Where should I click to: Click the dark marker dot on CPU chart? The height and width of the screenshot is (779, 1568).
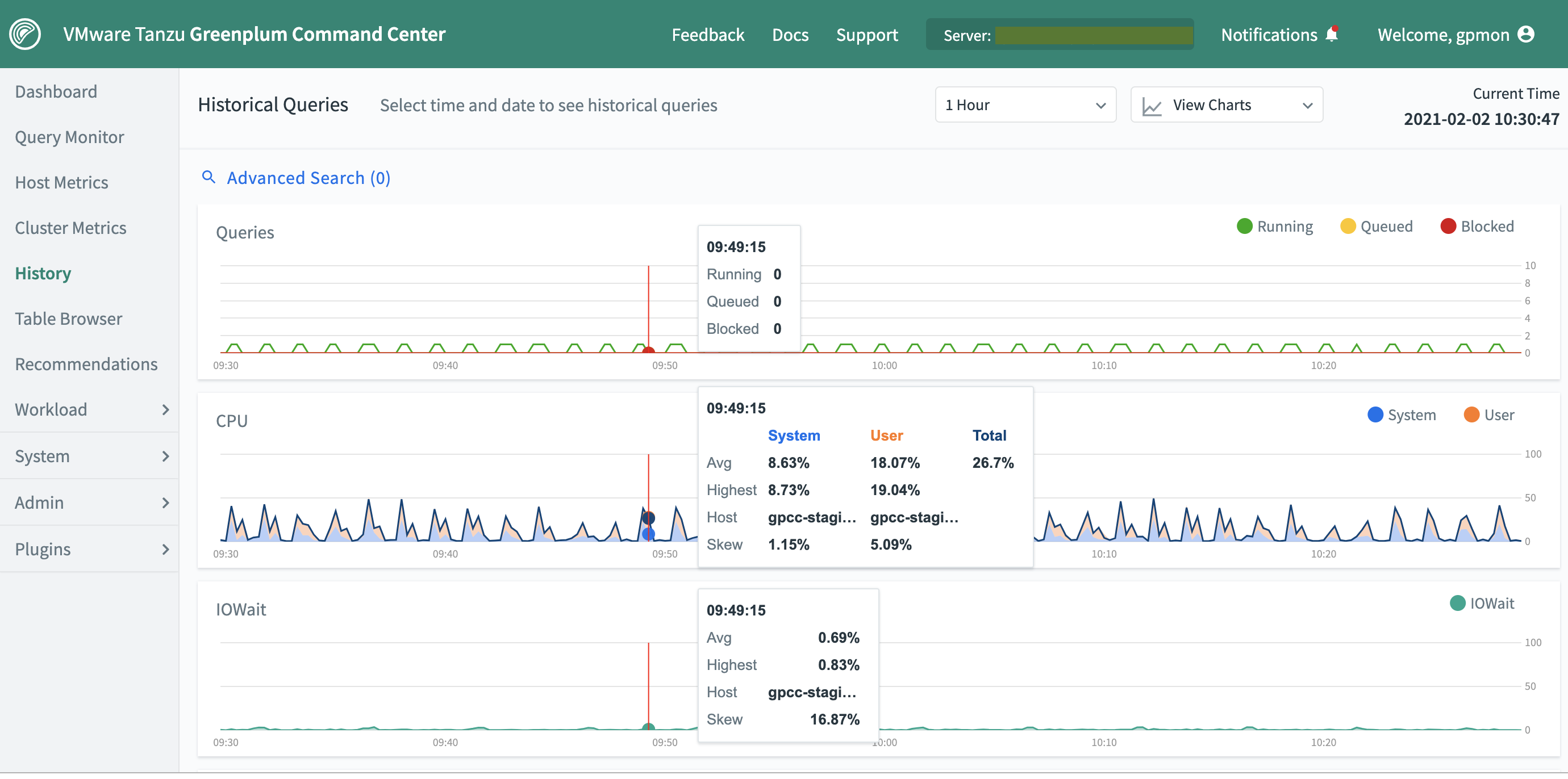(648, 517)
